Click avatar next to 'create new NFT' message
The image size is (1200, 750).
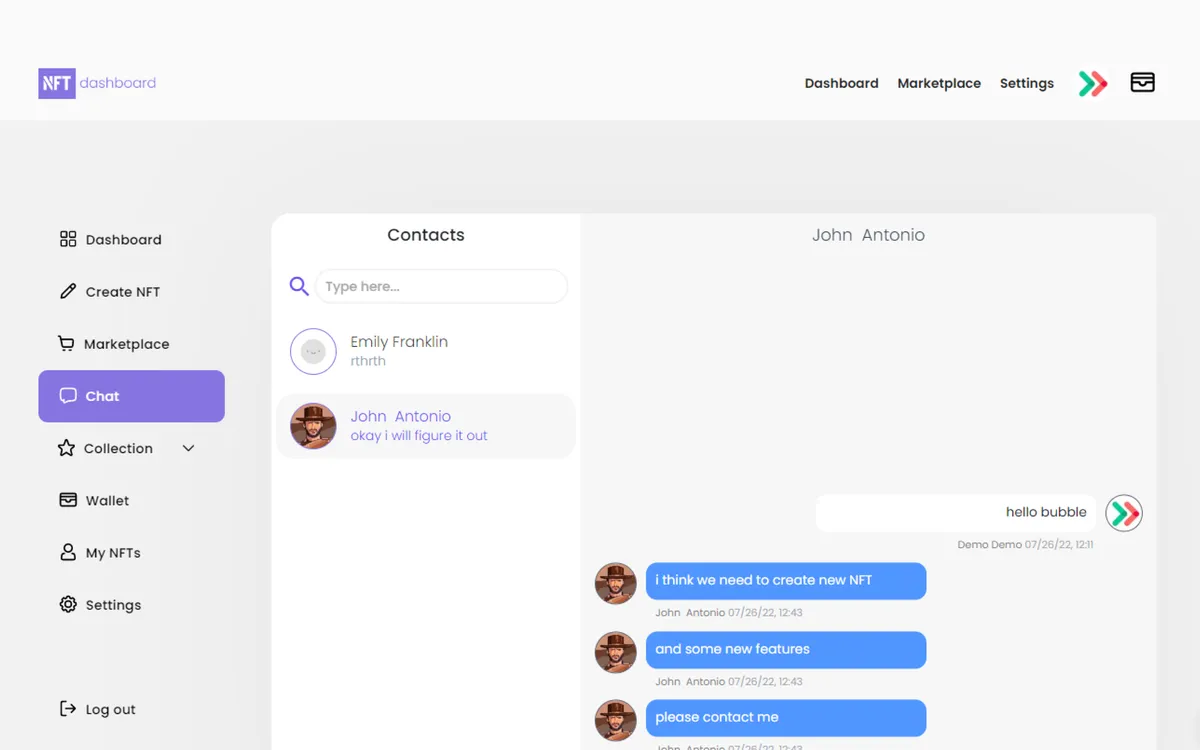(616, 583)
